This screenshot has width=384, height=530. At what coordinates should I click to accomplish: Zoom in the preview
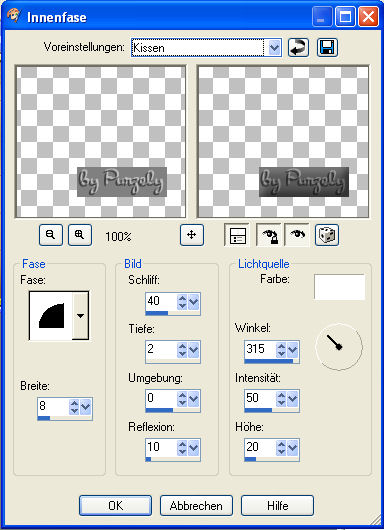coord(80,235)
